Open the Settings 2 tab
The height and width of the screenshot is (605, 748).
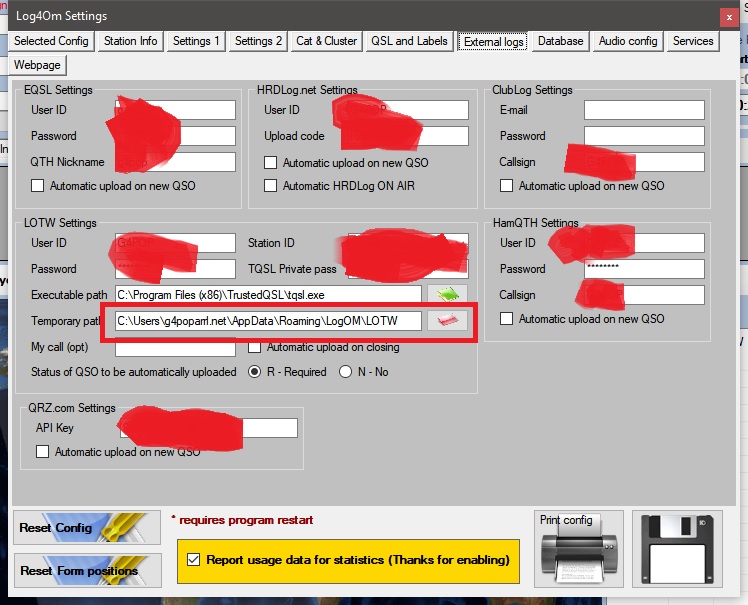[x=258, y=41]
